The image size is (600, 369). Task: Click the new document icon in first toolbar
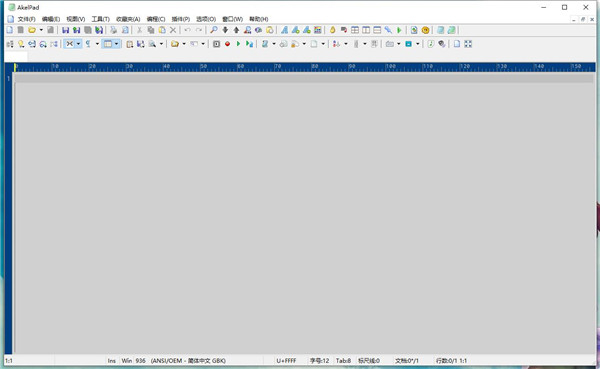tap(10, 30)
